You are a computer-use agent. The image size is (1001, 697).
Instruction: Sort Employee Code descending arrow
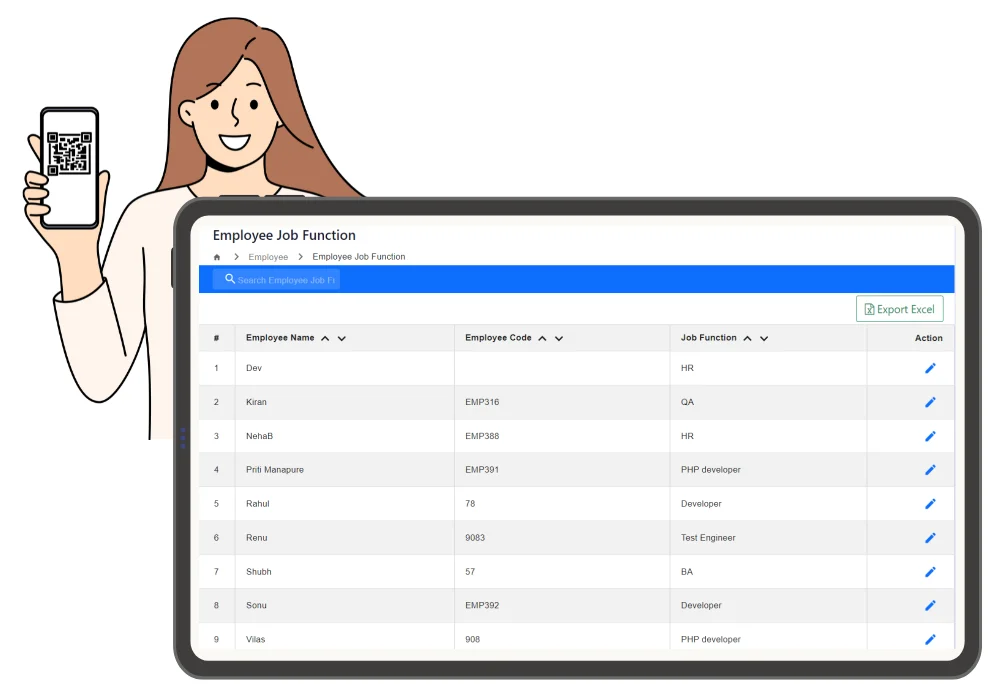[559, 339]
